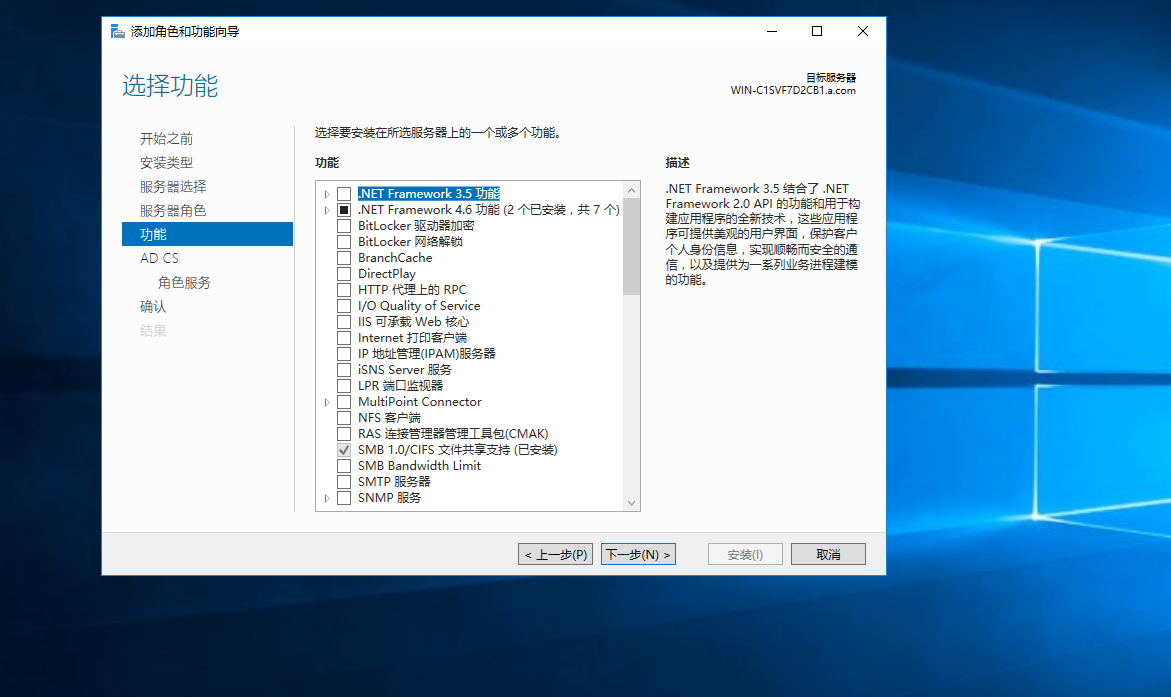Open 角色服务 sub-step

tap(184, 282)
